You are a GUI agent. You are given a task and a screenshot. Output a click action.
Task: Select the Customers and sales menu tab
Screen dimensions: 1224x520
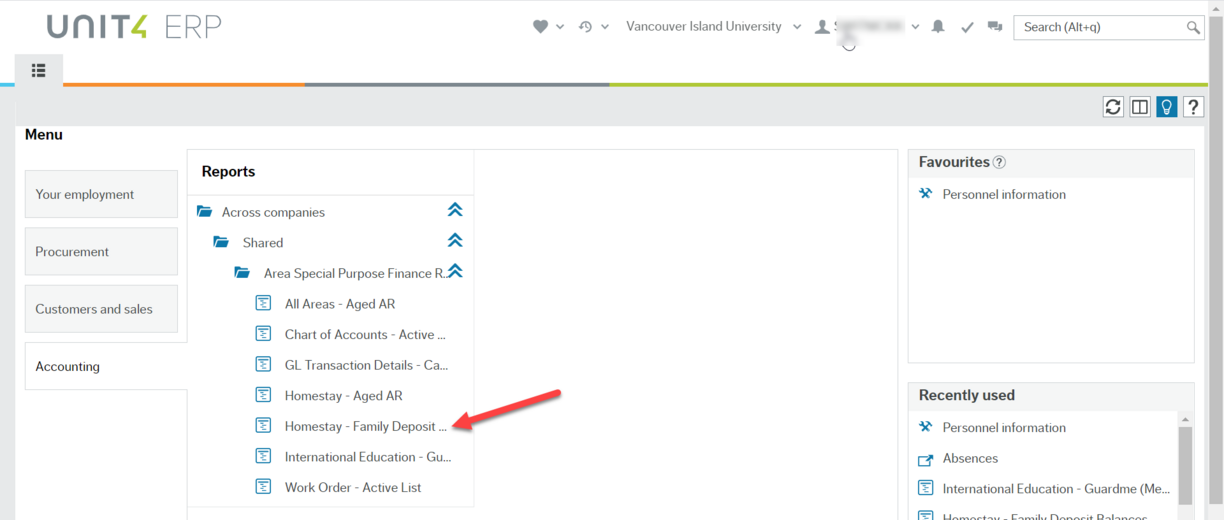click(101, 309)
